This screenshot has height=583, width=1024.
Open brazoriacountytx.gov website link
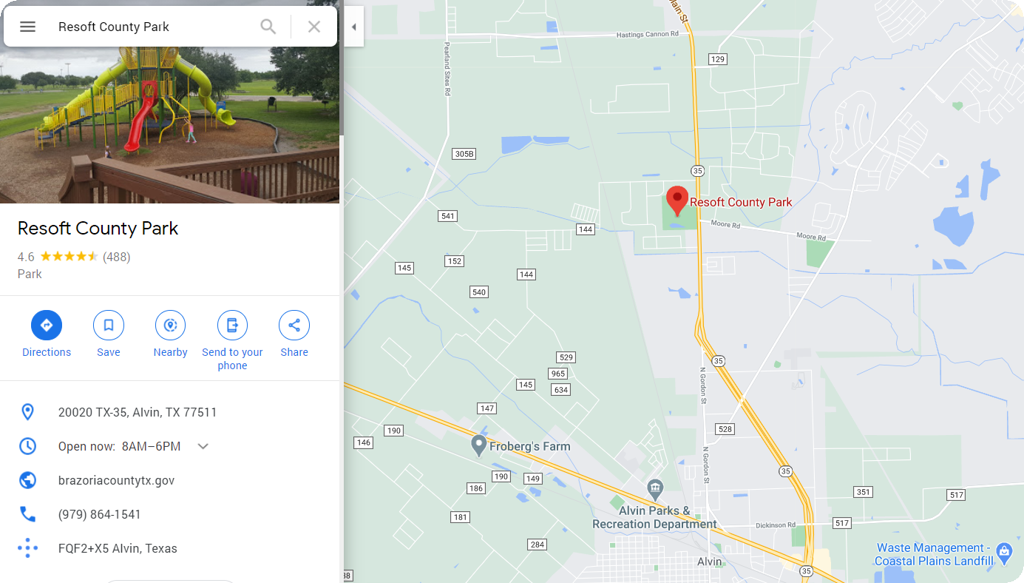(x=116, y=481)
